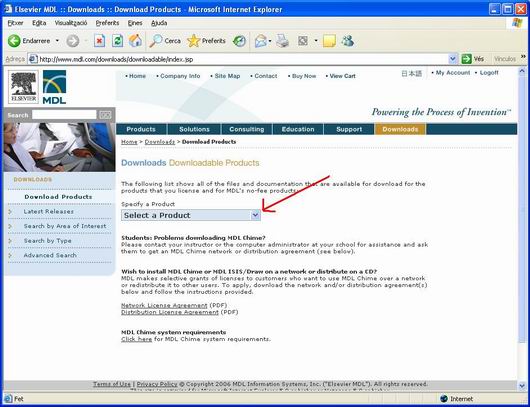Click the Go (Vés) button
Screen dimensions: 530x407
pyautogui.click(x=473, y=59)
